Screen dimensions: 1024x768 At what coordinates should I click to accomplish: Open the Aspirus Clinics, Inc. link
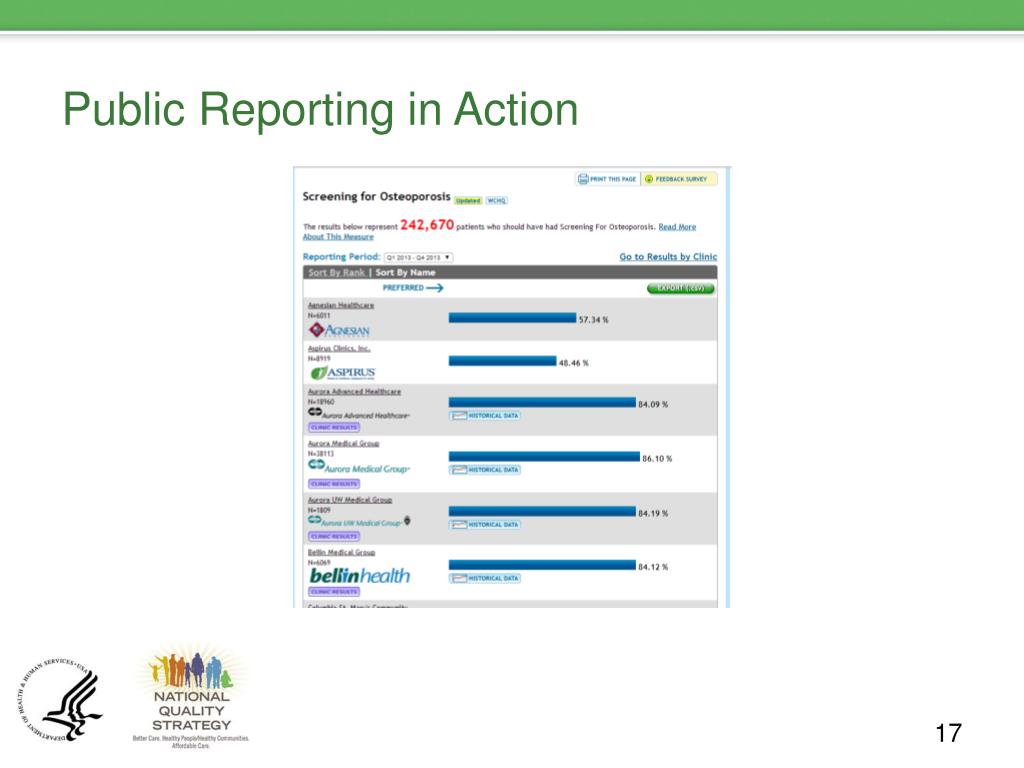(x=339, y=348)
